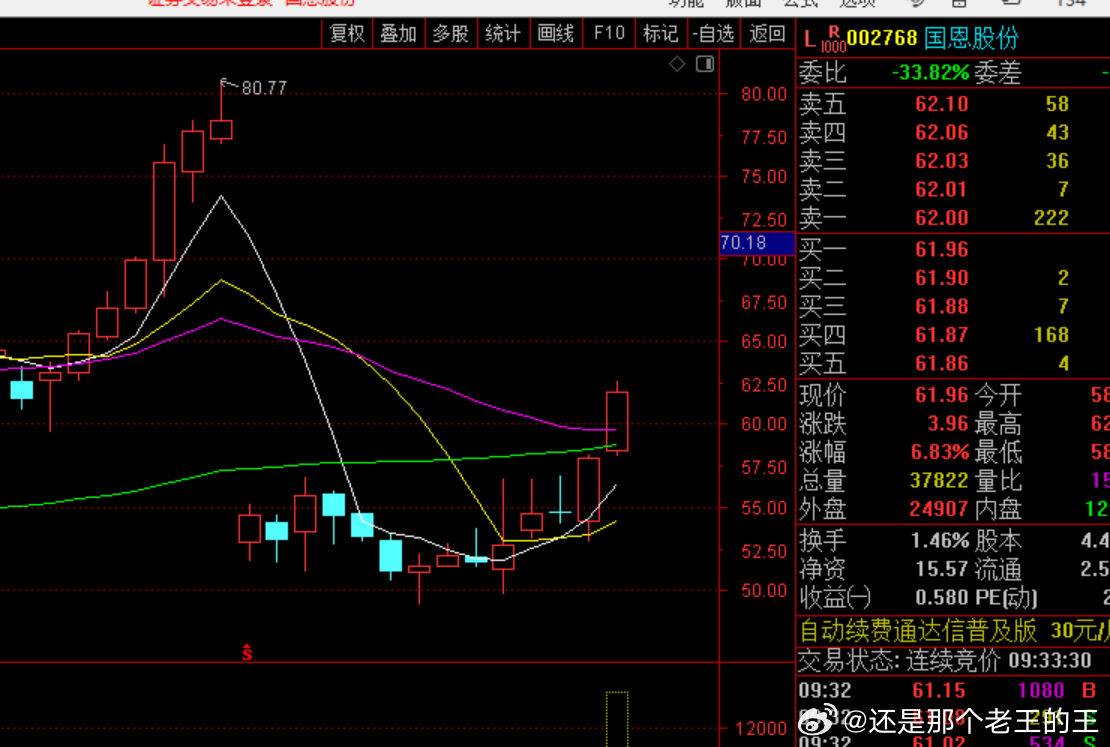1110x747 pixels.
Task: Open the 统计 statistics tool
Action: pyautogui.click(x=503, y=33)
